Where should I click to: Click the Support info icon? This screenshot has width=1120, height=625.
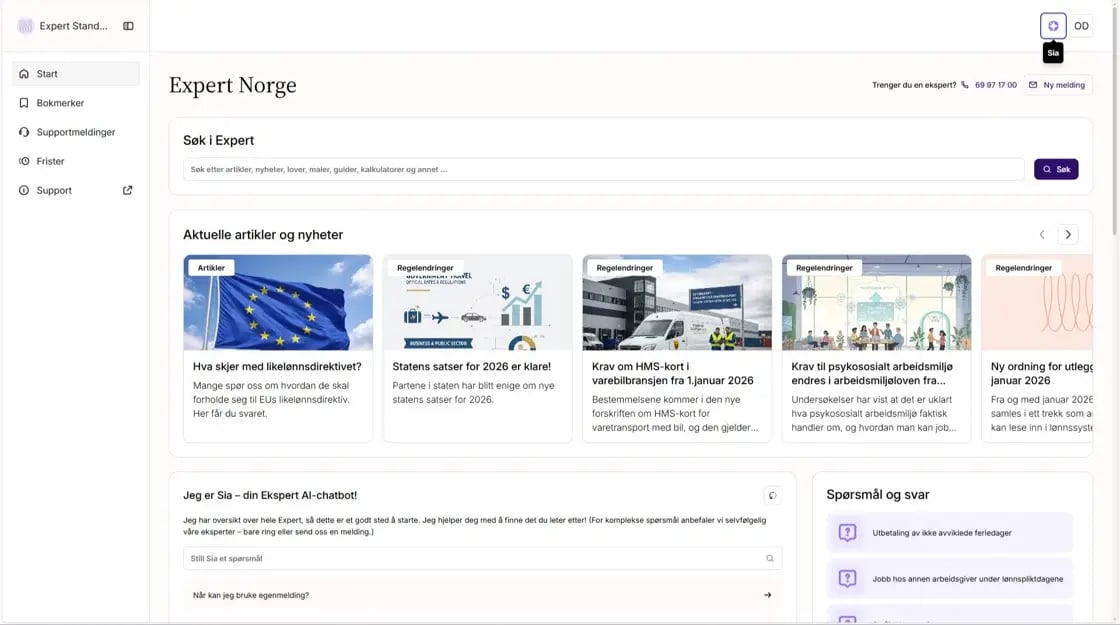(24, 191)
